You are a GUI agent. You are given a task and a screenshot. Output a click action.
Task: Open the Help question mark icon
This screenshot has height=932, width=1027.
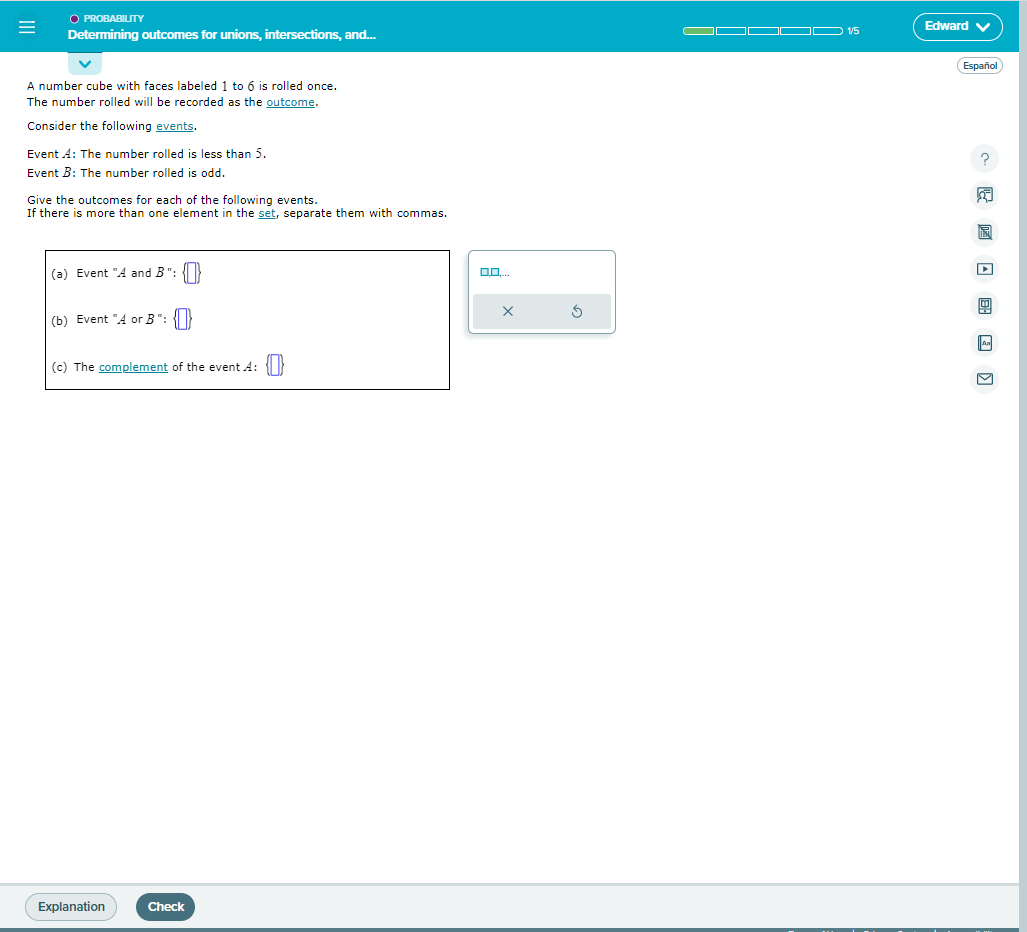[984, 158]
